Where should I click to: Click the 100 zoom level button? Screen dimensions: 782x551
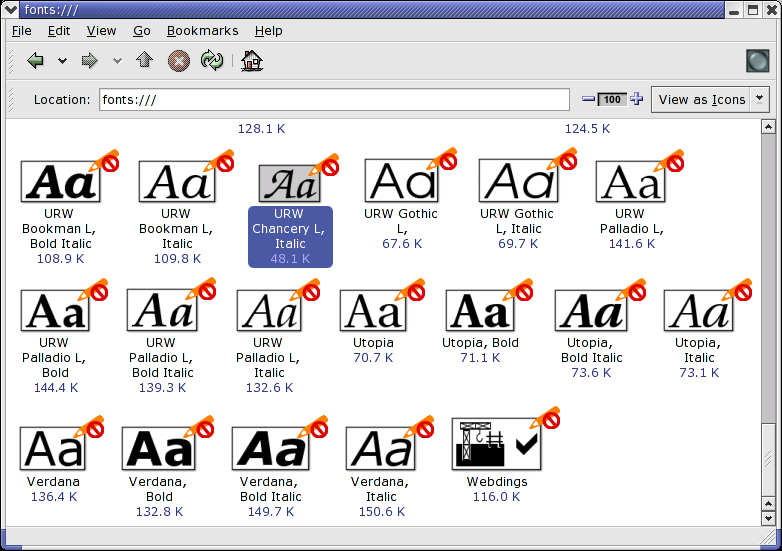612,99
